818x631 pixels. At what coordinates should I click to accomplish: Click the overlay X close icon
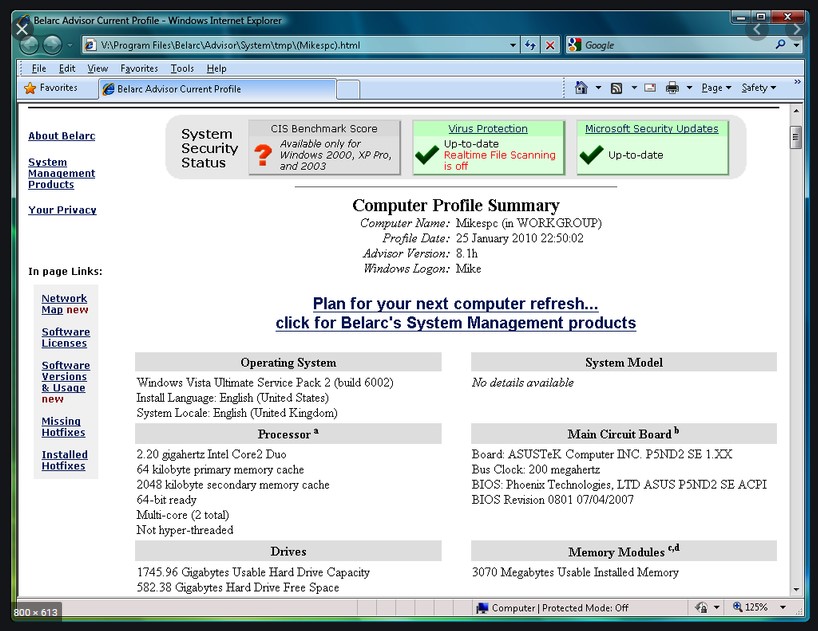pyautogui.click(x=22, y=29)
